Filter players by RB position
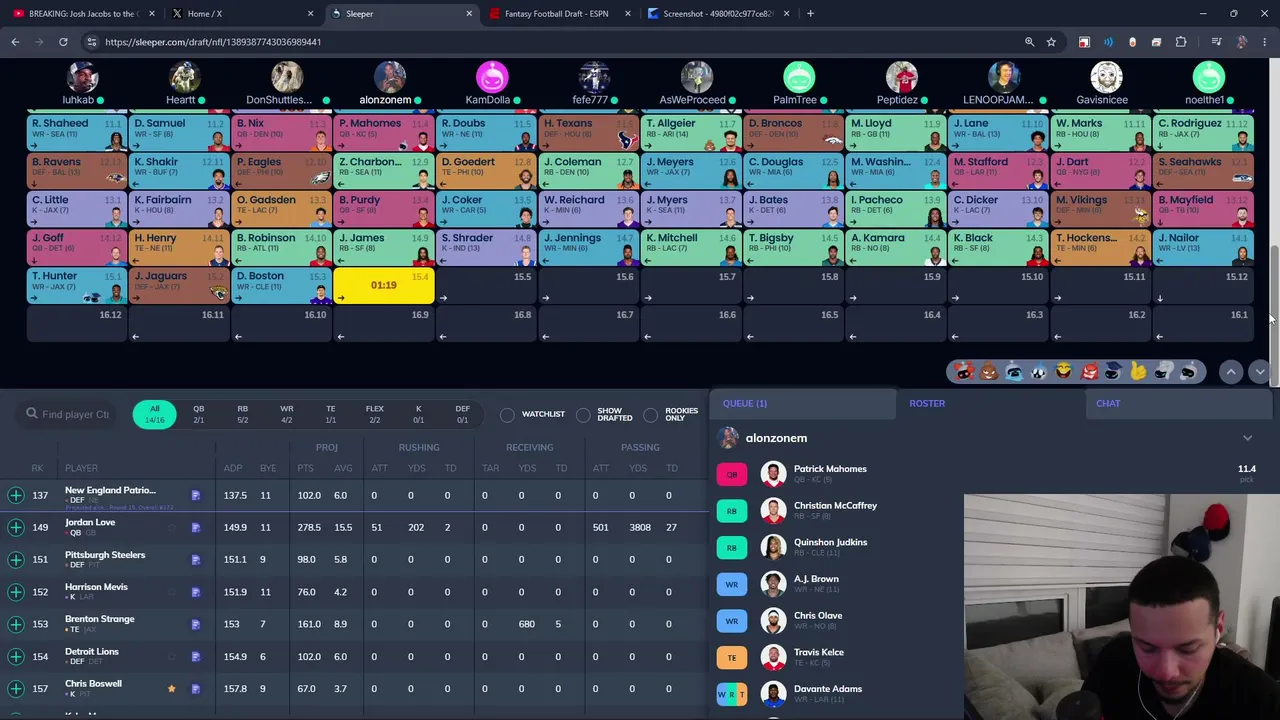 242,414
